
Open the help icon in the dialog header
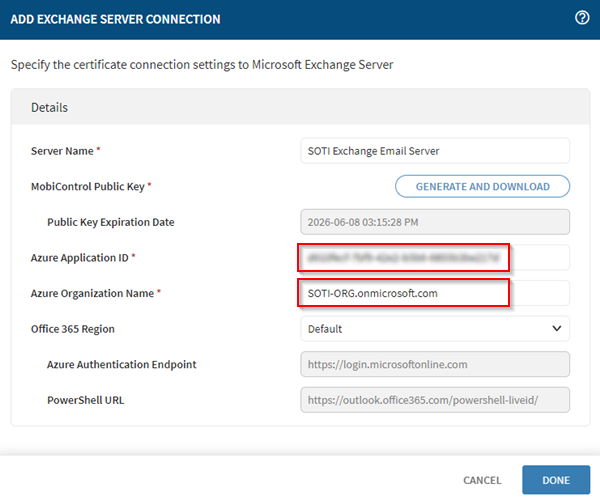tap(582, 18)
